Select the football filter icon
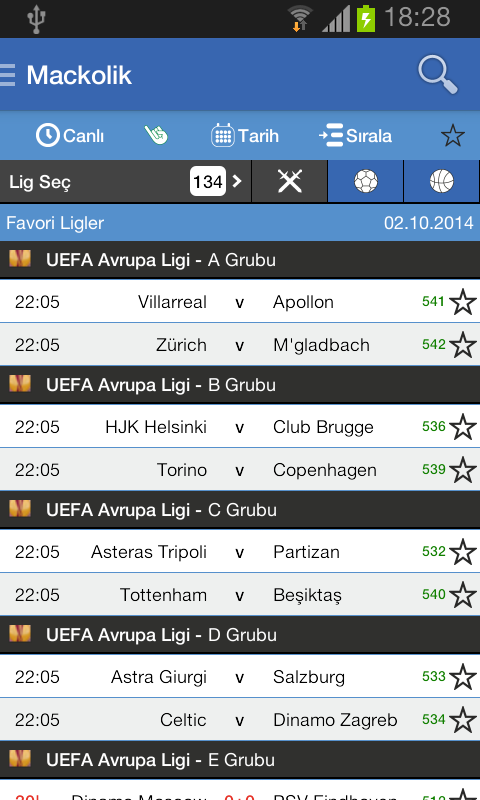Image resolution: width=480 pixels, height=800 pixels. tap(366, 181)
